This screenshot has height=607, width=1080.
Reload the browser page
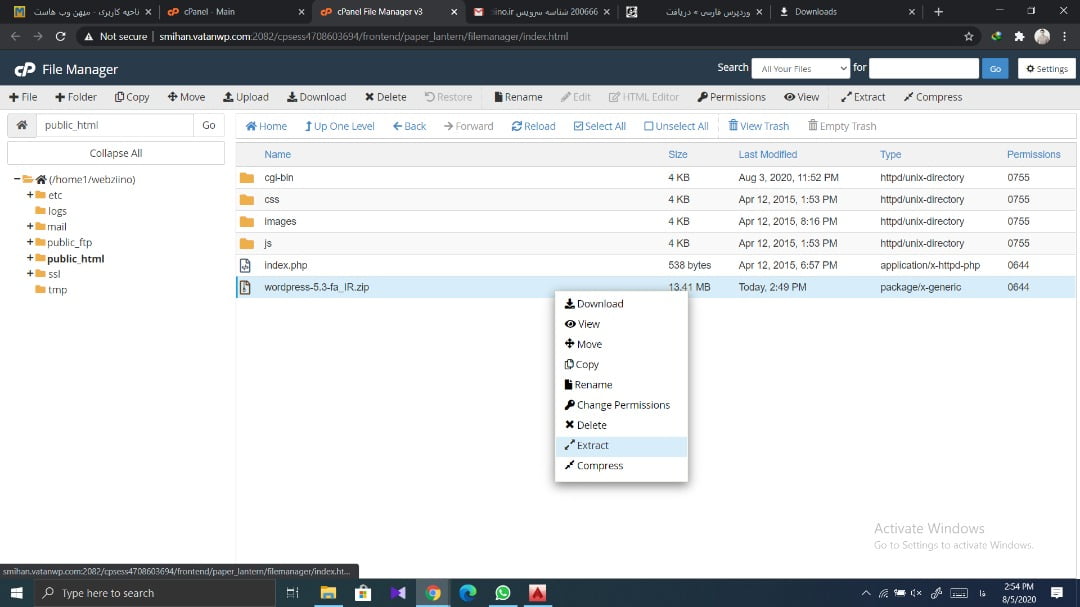tap(61, 37)
